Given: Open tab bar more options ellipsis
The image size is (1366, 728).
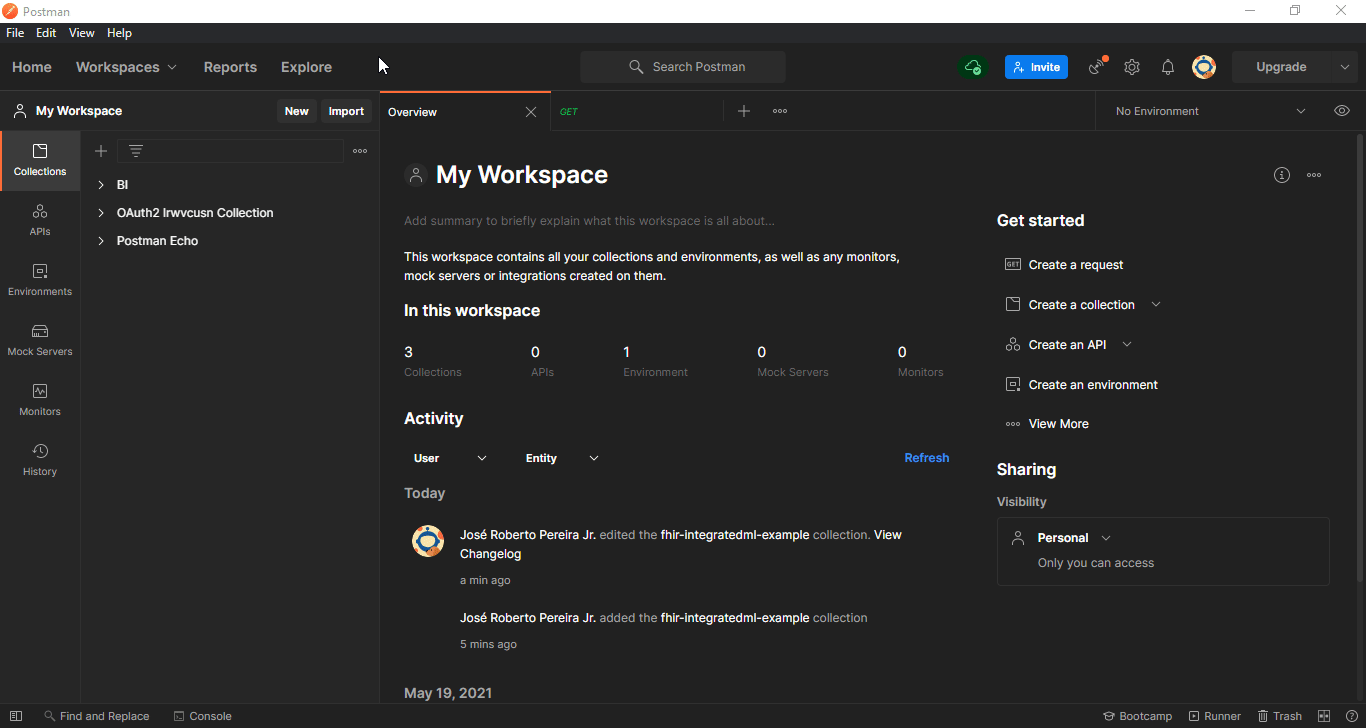Looking at the screenshot, I should click(x=780, y=111).
